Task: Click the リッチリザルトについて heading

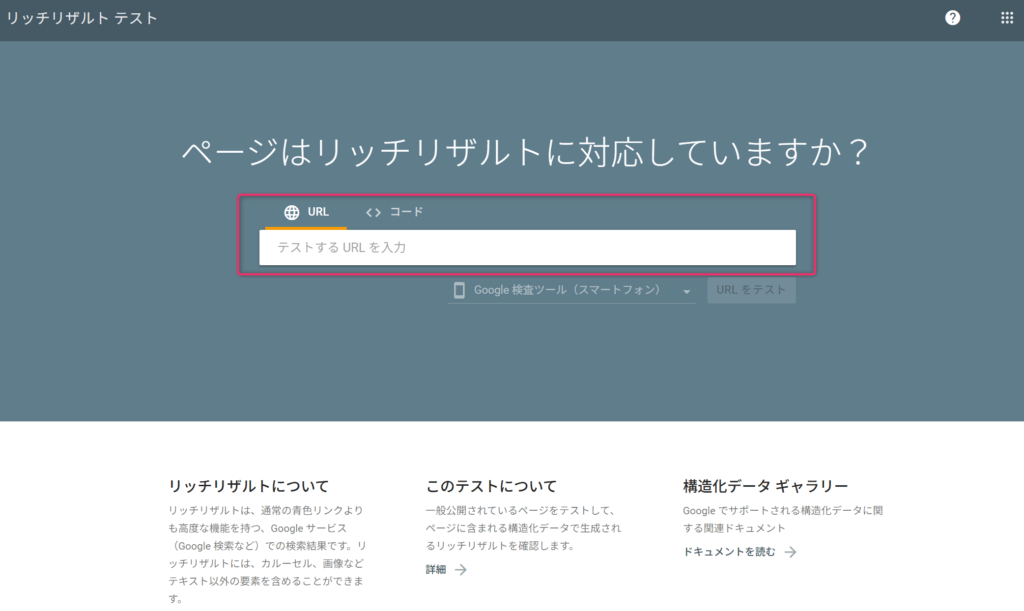Action: pos(248,486)
